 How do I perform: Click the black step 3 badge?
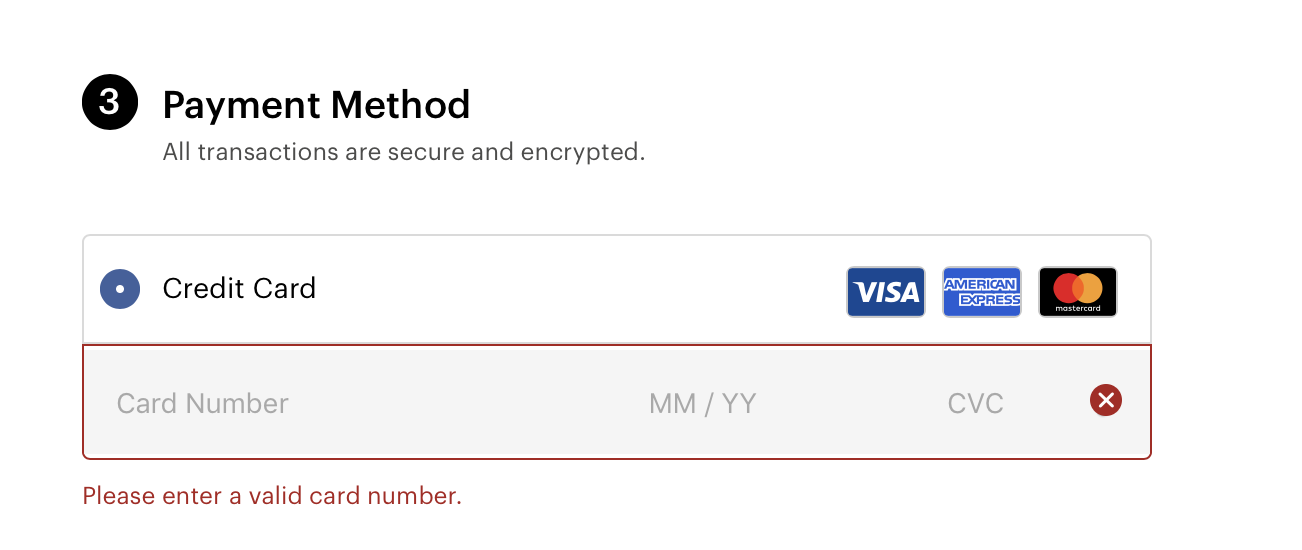[109, 104]
